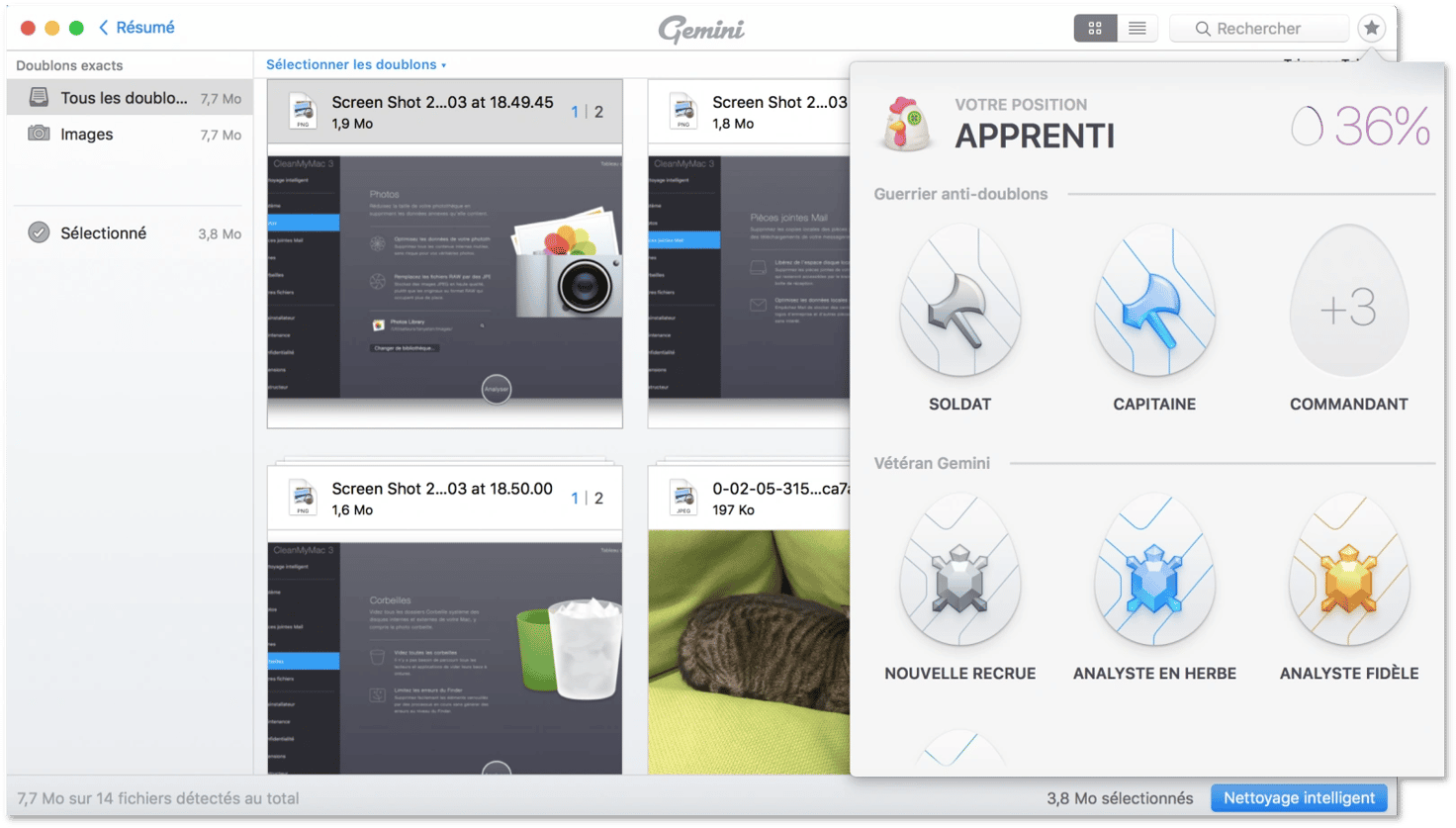Click file name 0-02-05-315...ca7
The height and width of the screenshot is (828, 1456).
coord(780,488)
